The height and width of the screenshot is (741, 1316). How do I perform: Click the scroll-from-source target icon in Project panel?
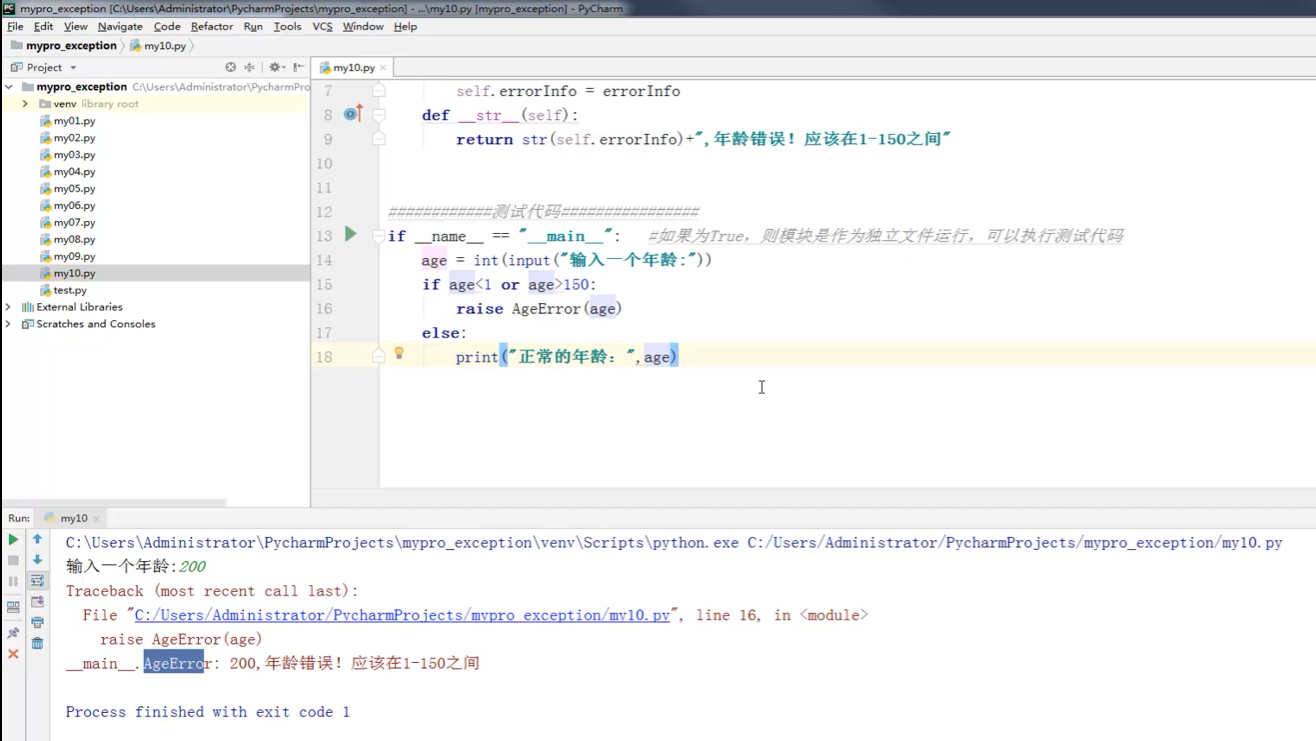point(231,67)
